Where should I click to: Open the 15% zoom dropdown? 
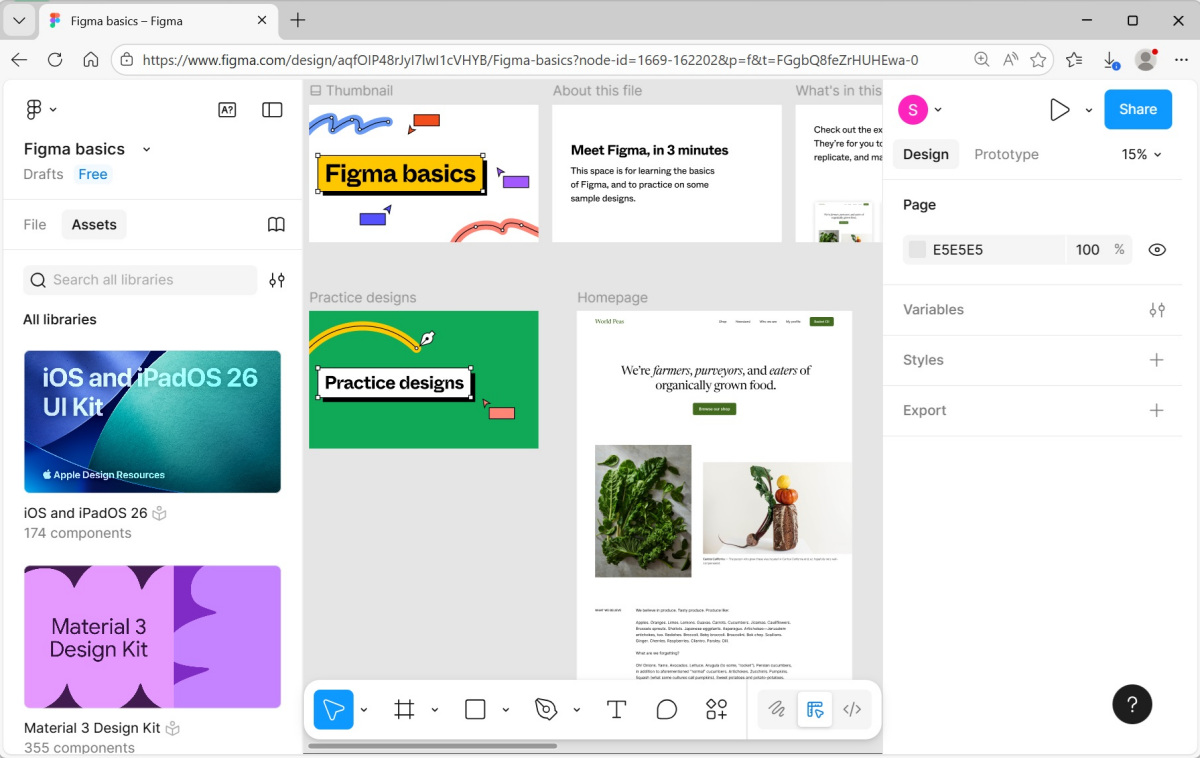tap(1141, 155)
